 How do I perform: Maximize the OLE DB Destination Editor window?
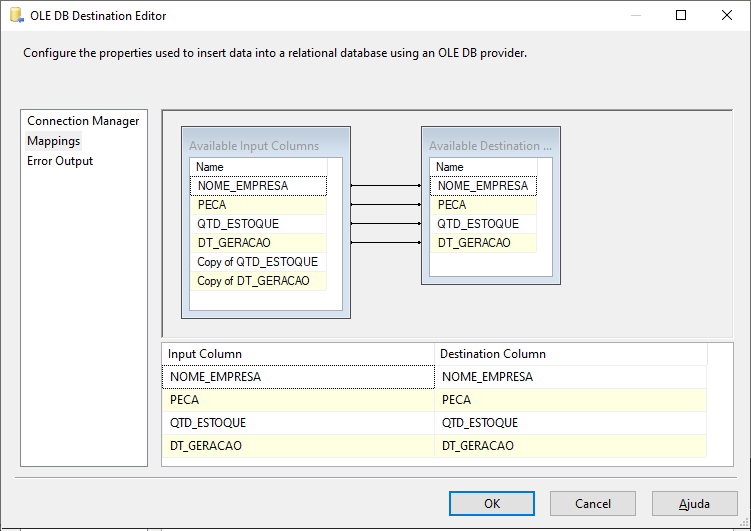[681, 15]
